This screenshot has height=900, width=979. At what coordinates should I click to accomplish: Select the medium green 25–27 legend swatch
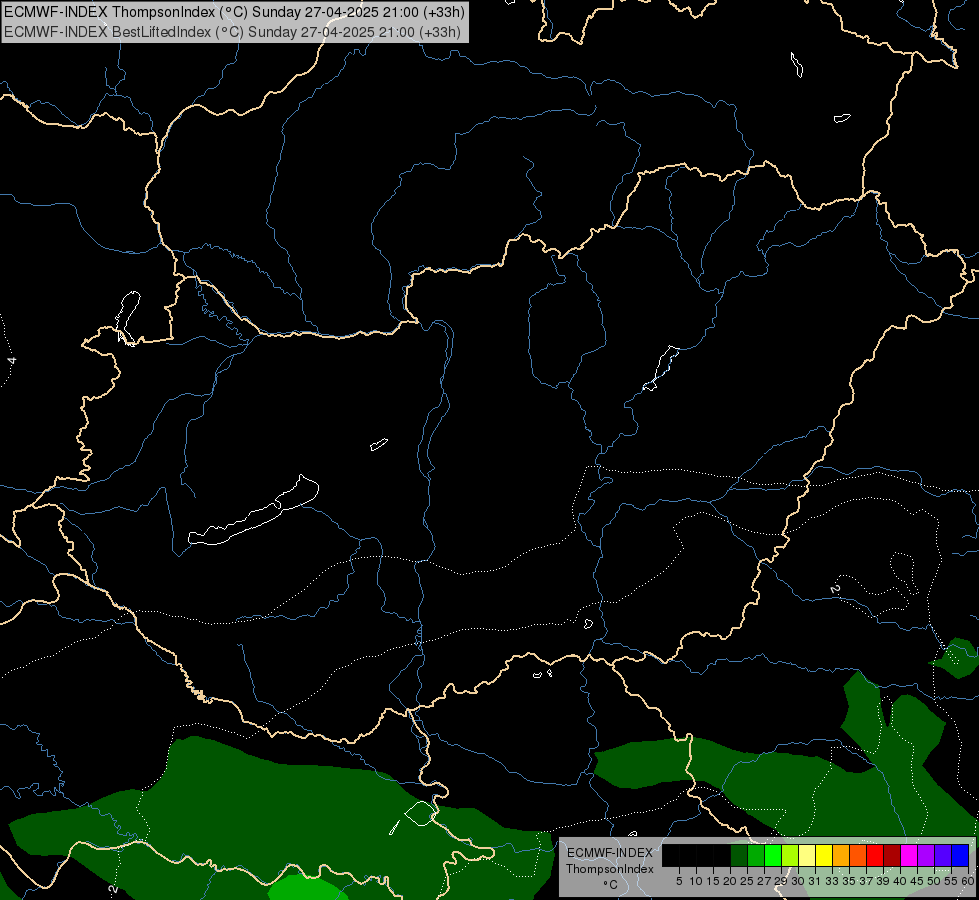[756, 855]
